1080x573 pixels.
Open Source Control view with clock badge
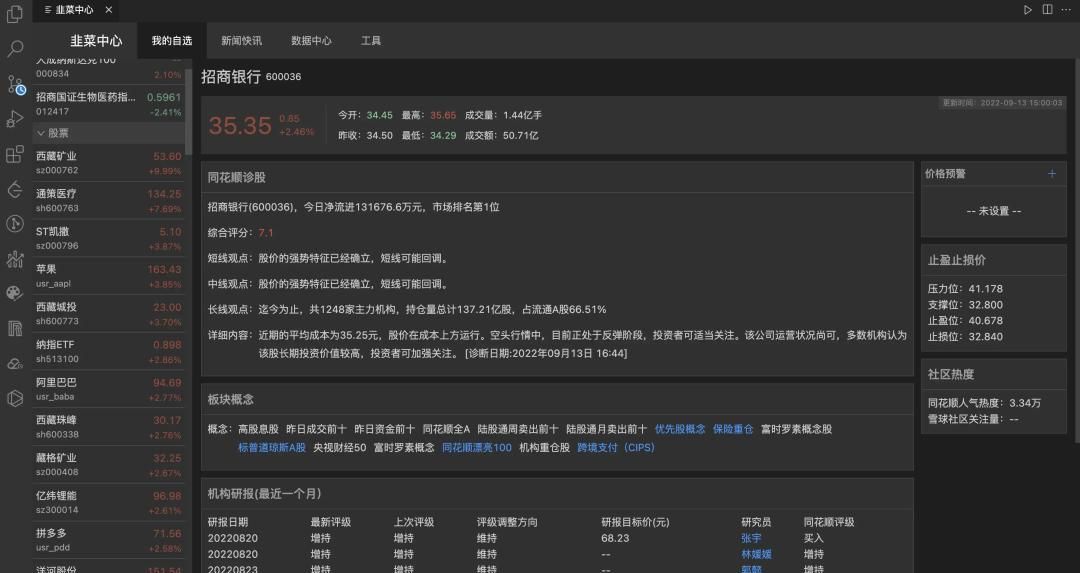(15, 84)
